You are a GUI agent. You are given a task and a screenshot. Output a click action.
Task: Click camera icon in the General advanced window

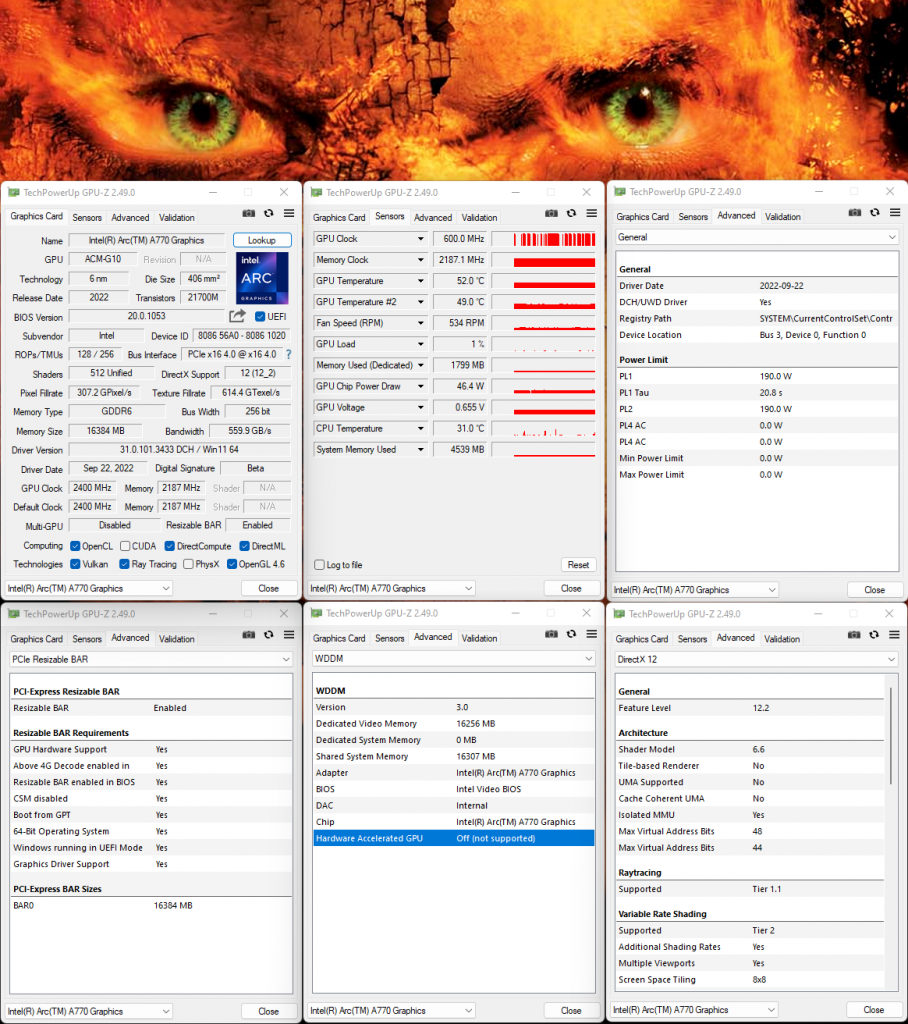pyautogui.click(x=855, y=213)
